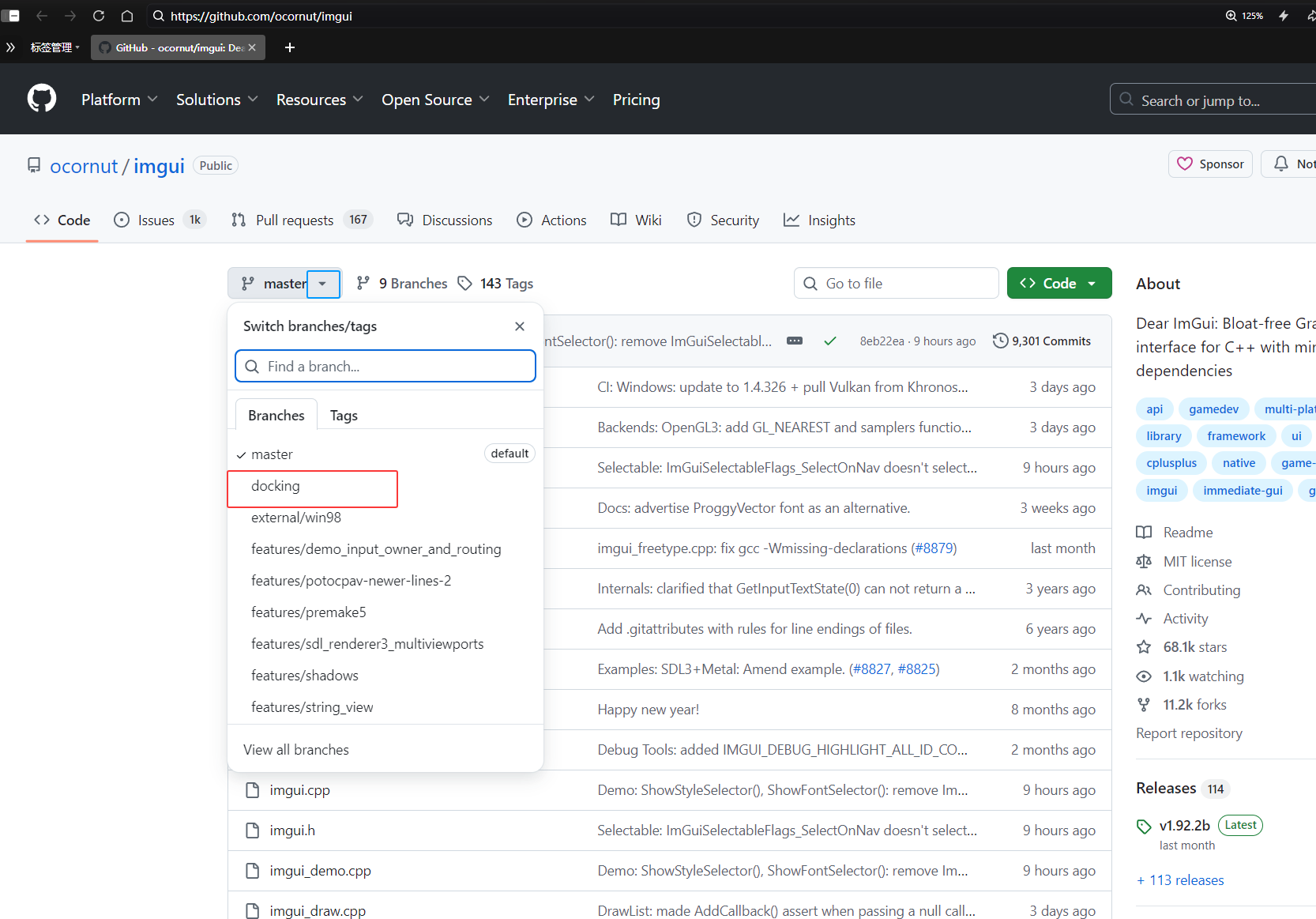
Task: Open the 9,301 Commits history
Action: (1042, 341)
